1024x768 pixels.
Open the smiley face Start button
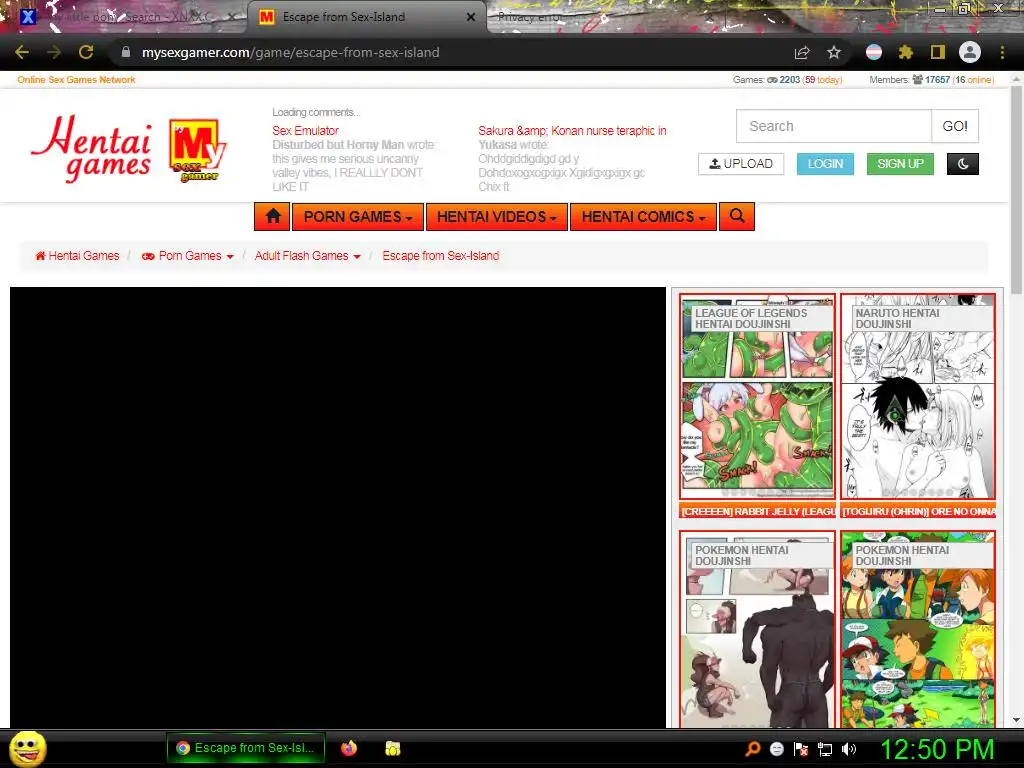(27, 748)
